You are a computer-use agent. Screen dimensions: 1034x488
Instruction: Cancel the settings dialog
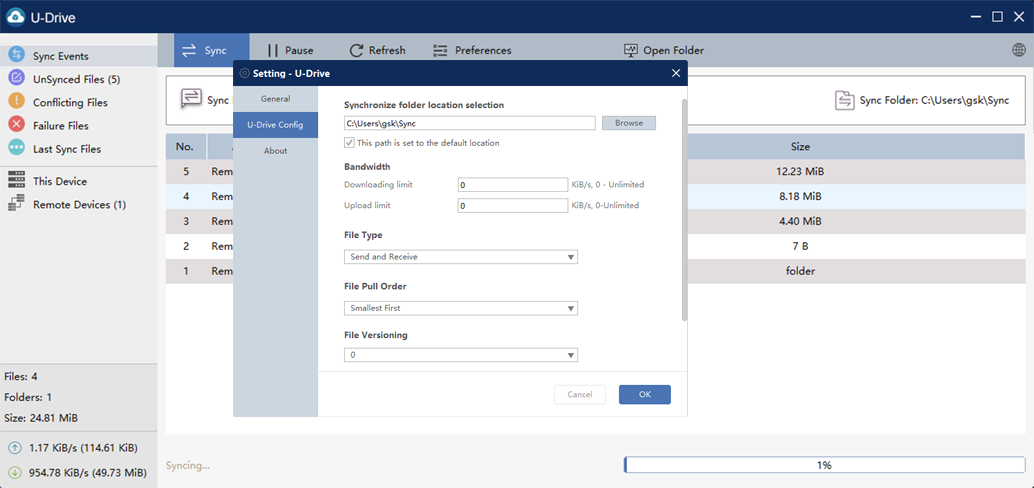580,394
